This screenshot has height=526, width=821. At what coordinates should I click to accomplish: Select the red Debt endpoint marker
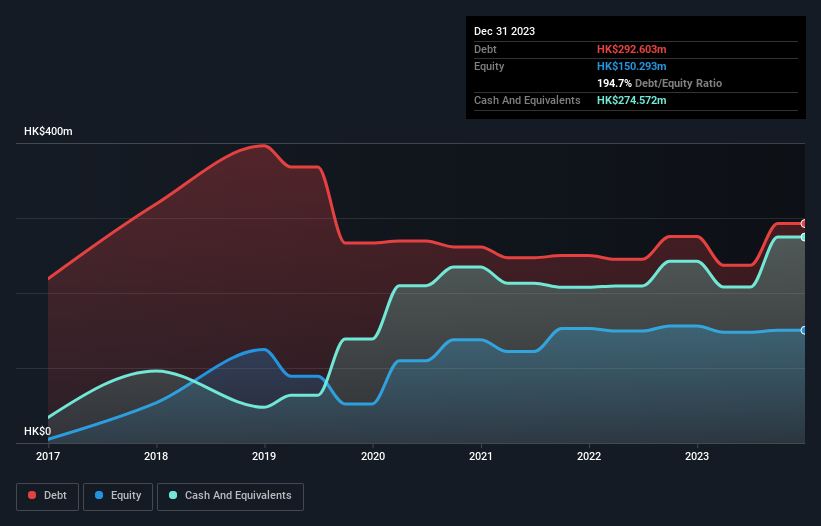[804, 223]
